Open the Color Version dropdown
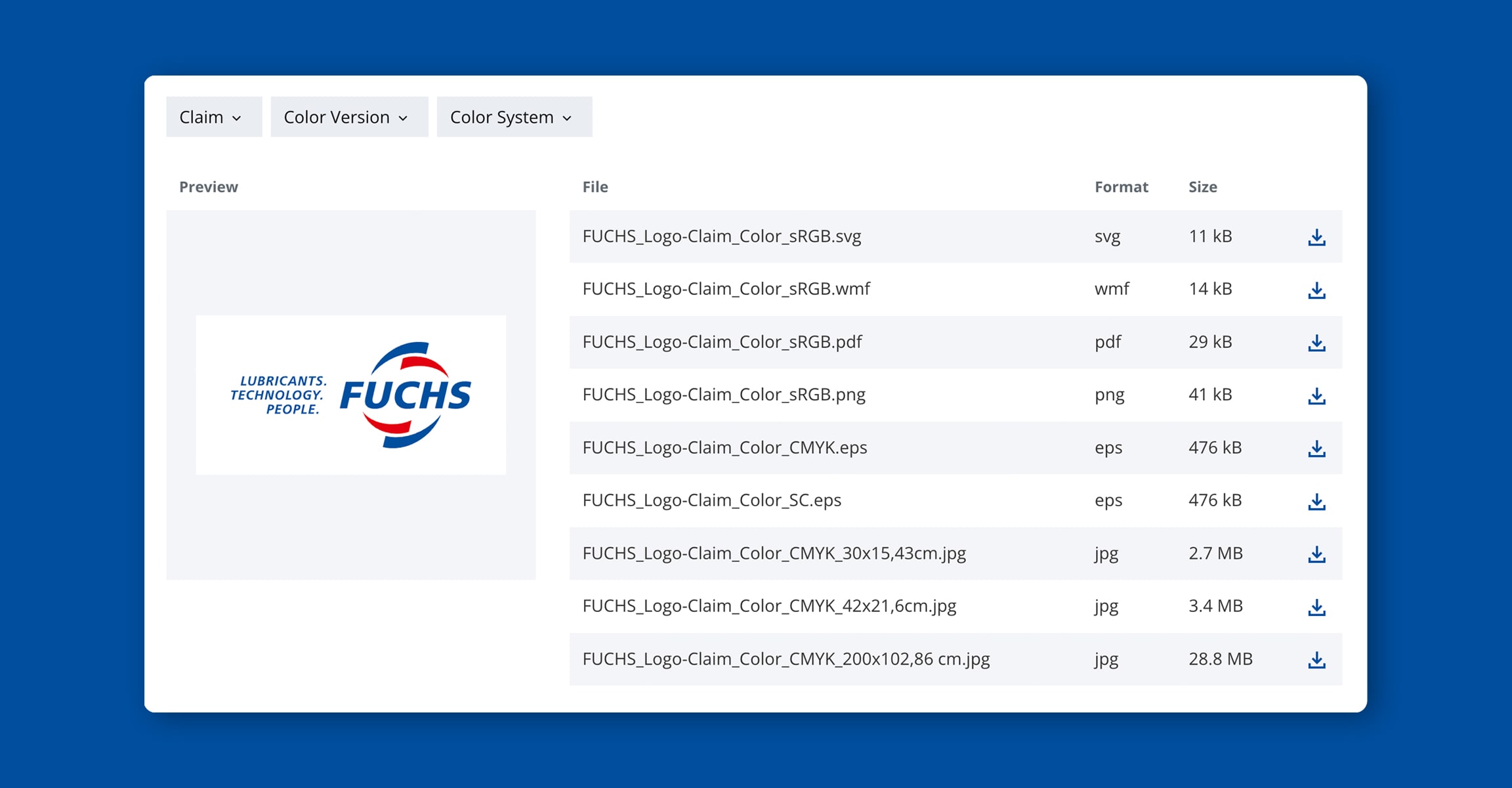The width and height of the screenshot is (1512, 788). pyautogui.click(x=349, y=117)
